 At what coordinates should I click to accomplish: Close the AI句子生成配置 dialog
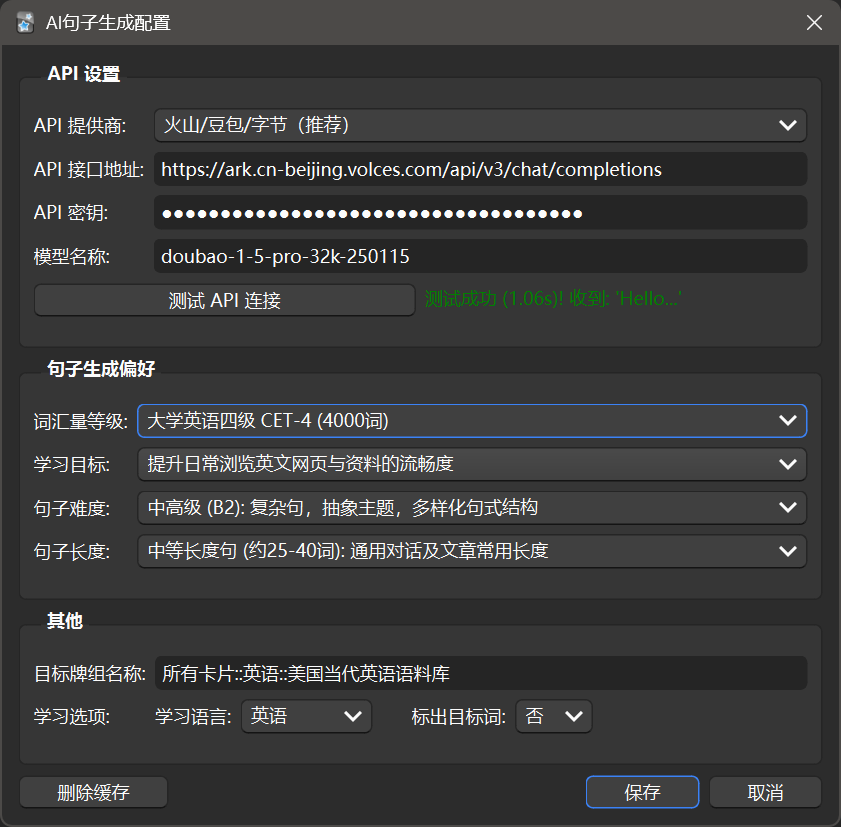click(x=814, y=22)
